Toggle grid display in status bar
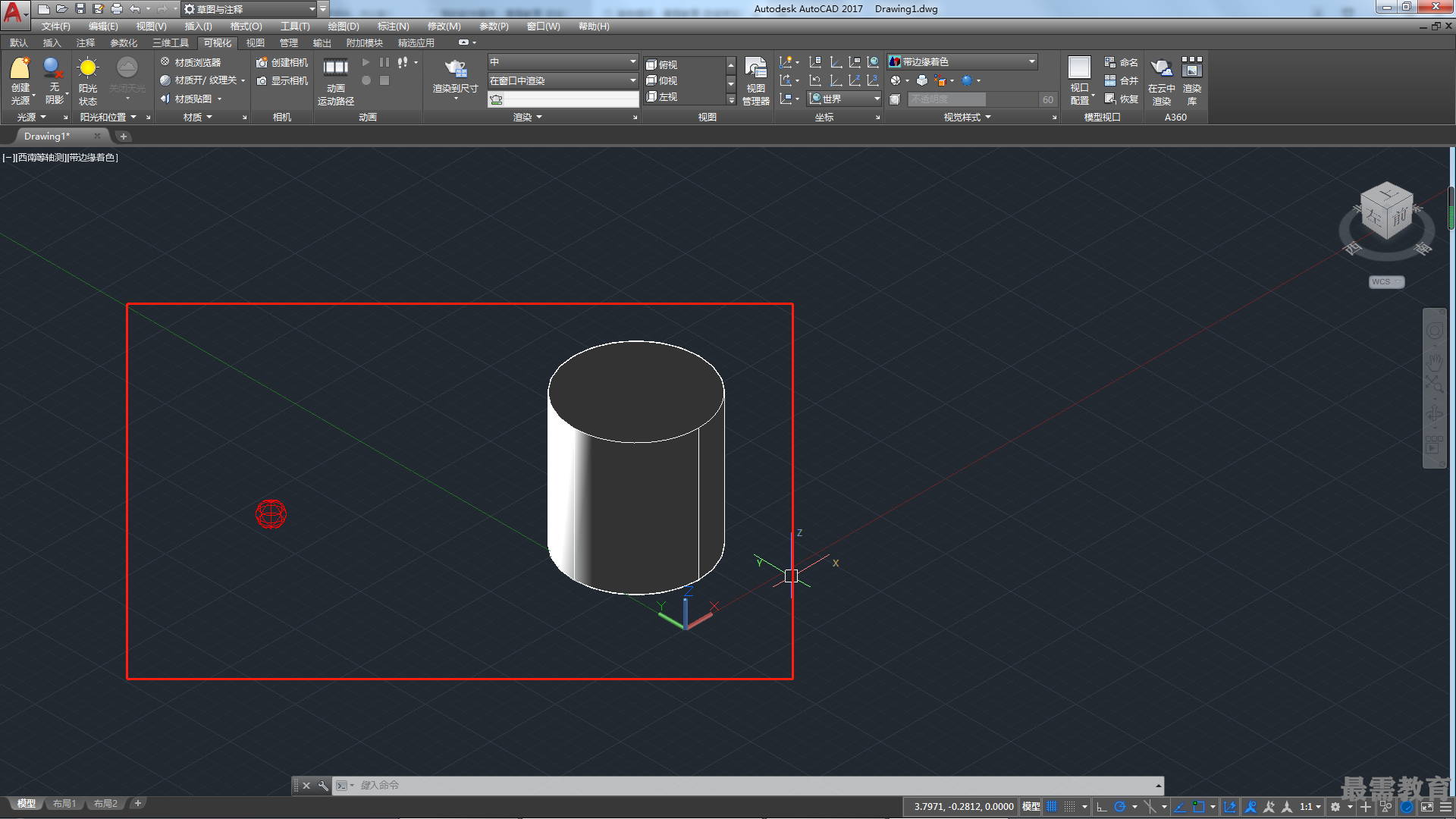The width and height of the screenshot is (1456, 819). tap(1052, 806)
